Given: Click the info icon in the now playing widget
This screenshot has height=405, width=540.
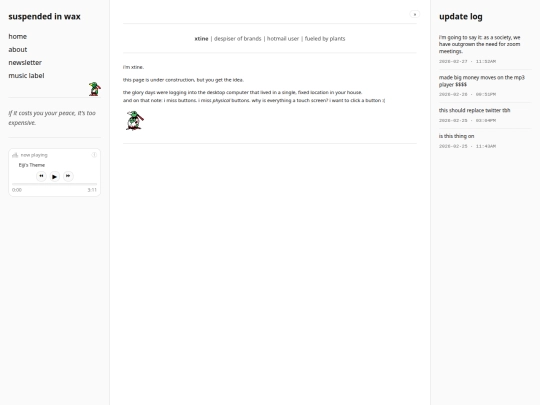Looking at the screenshot, I should coord(94,155).
